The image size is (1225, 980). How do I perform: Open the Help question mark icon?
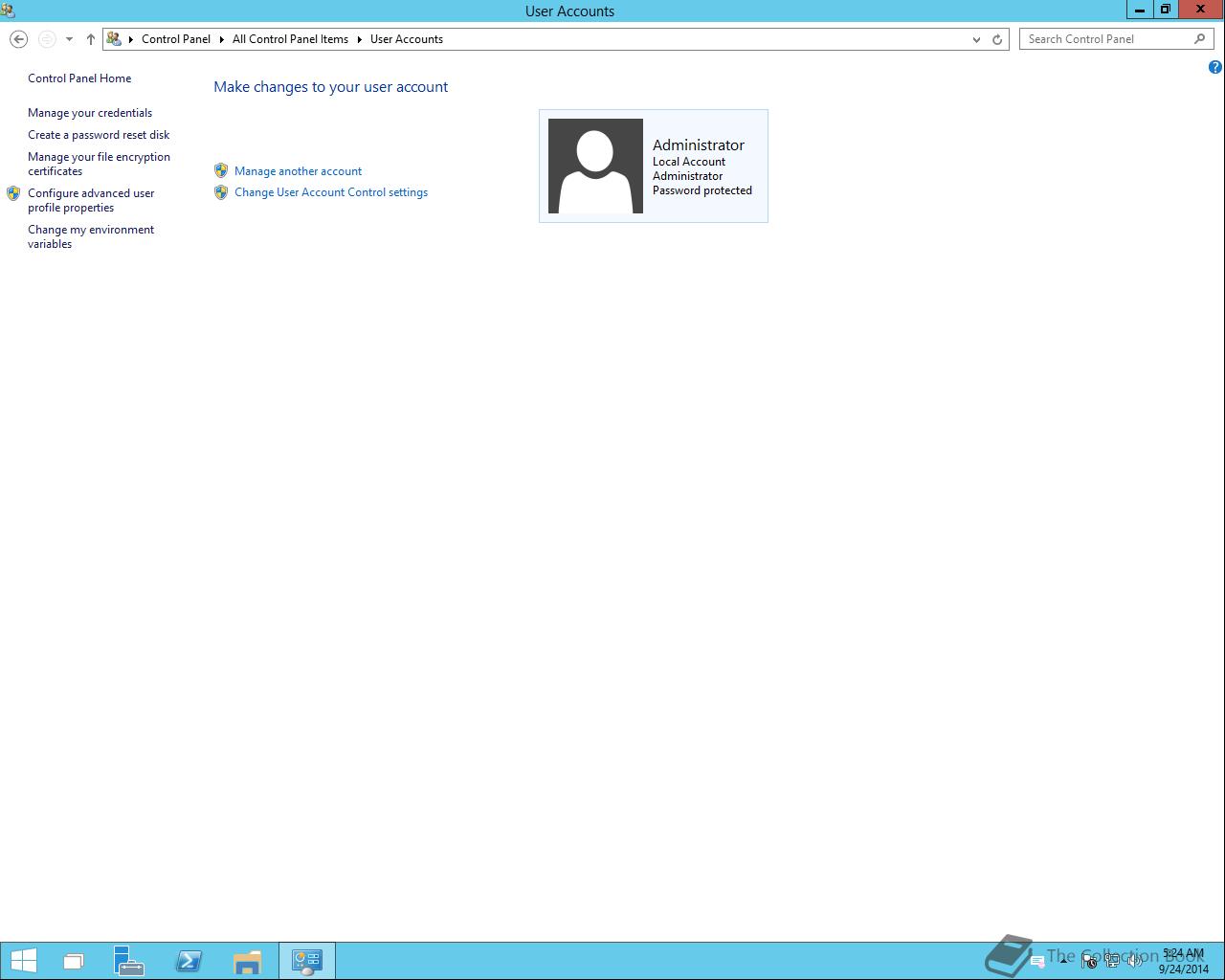tap(1215, 67)
